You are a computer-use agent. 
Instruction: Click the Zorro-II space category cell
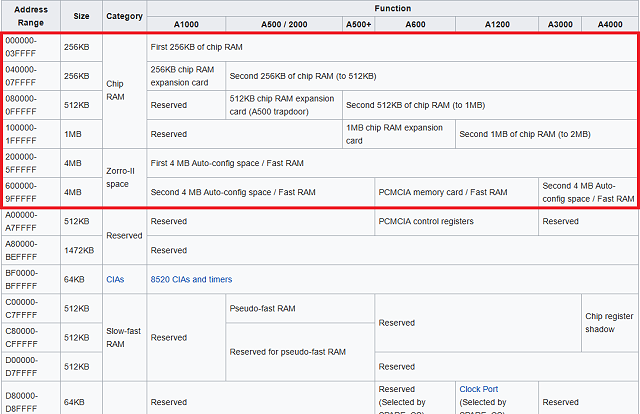coord(124,178)
